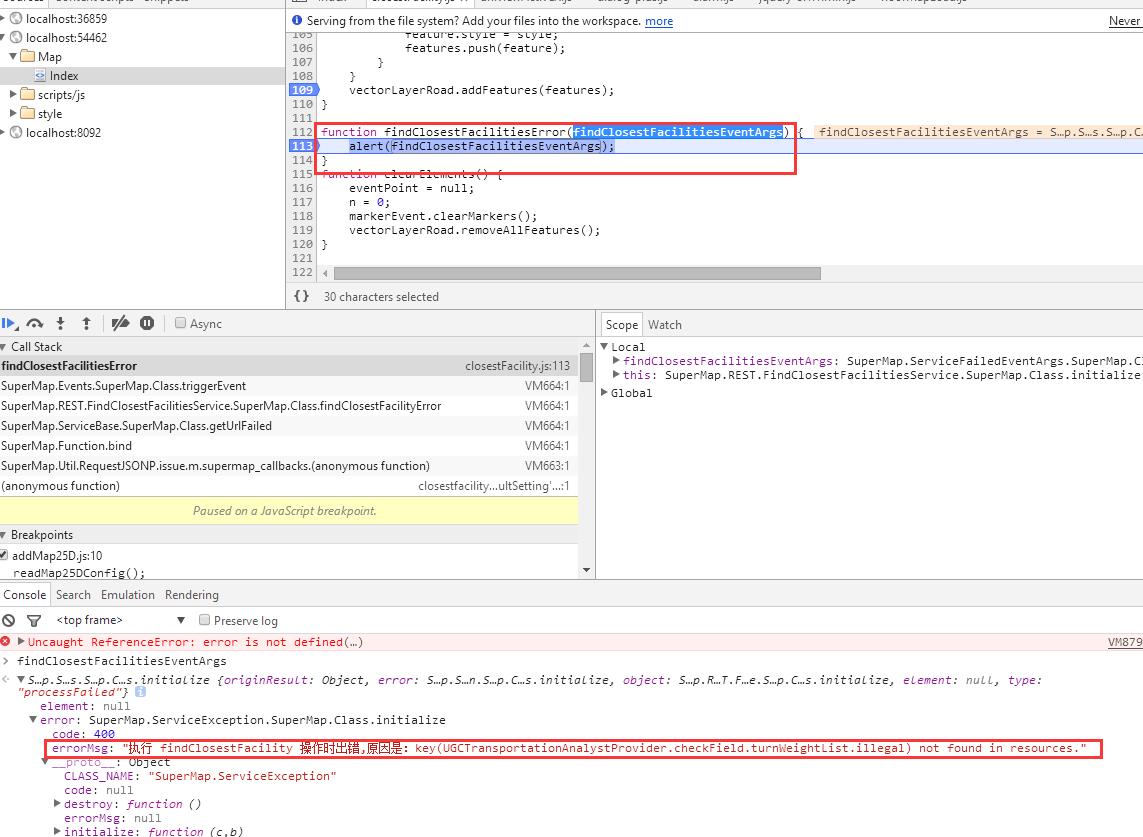The image size is (1143, 837).
Task: Click the localhost:8092 globe icon
Action: (x=16, y=133)
